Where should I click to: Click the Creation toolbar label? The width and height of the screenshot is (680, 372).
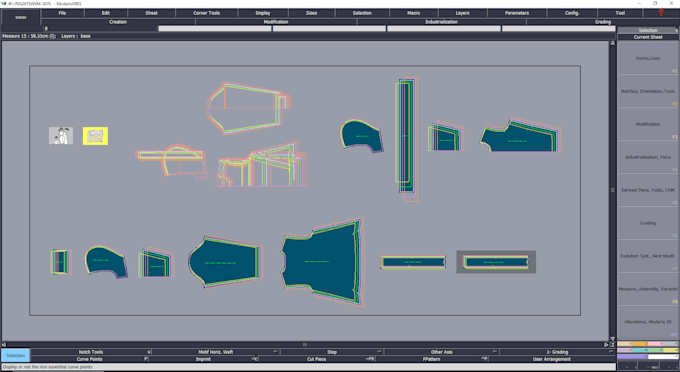pos(118,22)
